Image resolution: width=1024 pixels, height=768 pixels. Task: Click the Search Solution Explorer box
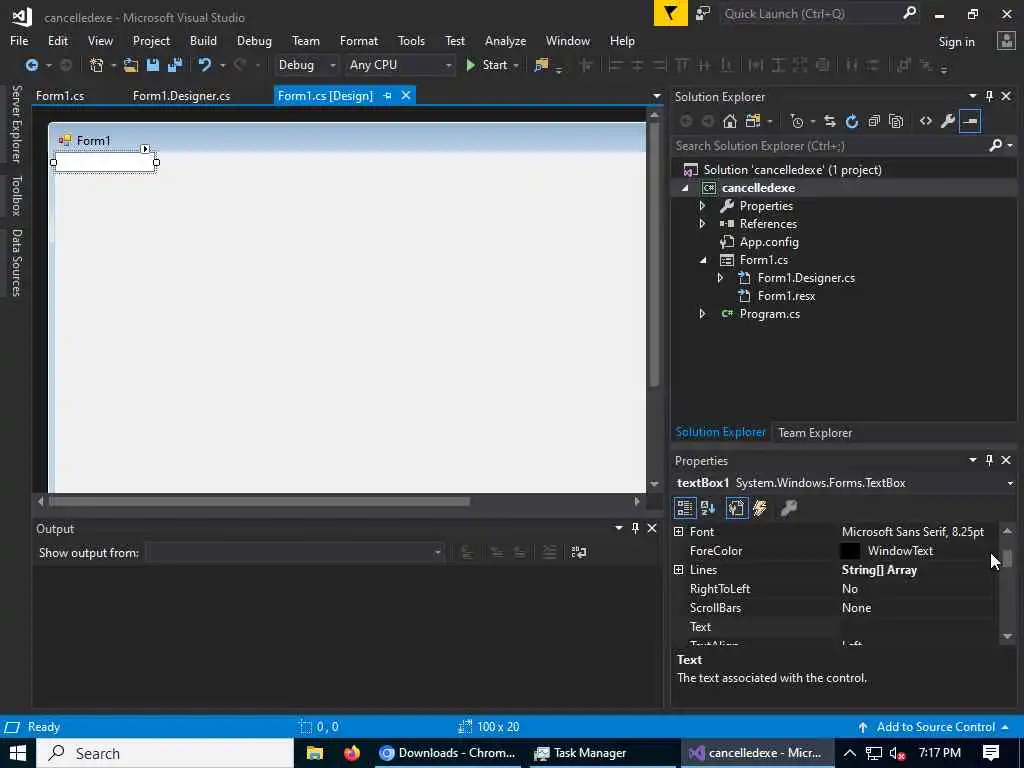tap(829, 146)
